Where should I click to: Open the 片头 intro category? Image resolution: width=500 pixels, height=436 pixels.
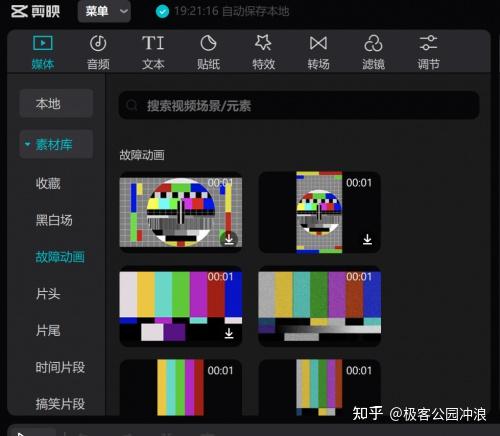(48, 294)
